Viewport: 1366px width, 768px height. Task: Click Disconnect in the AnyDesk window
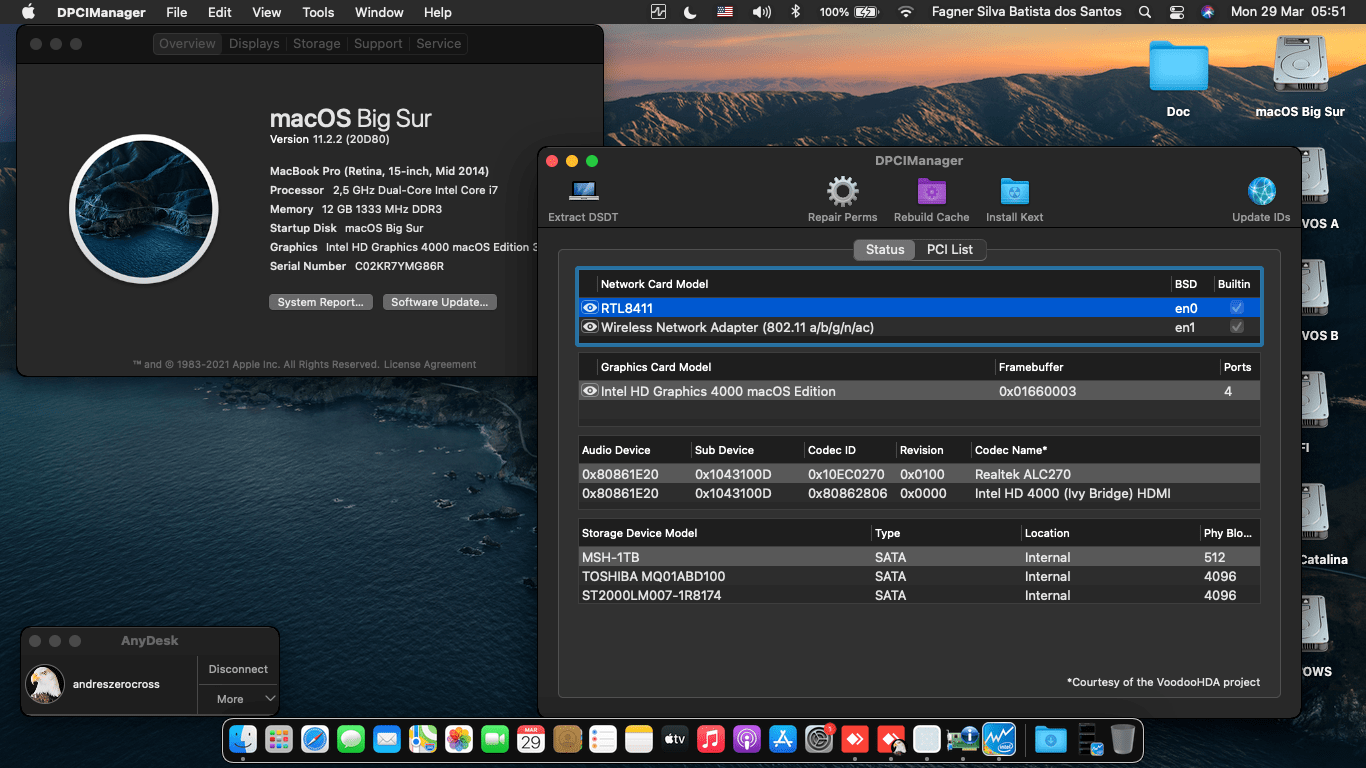tap(238, 669)
